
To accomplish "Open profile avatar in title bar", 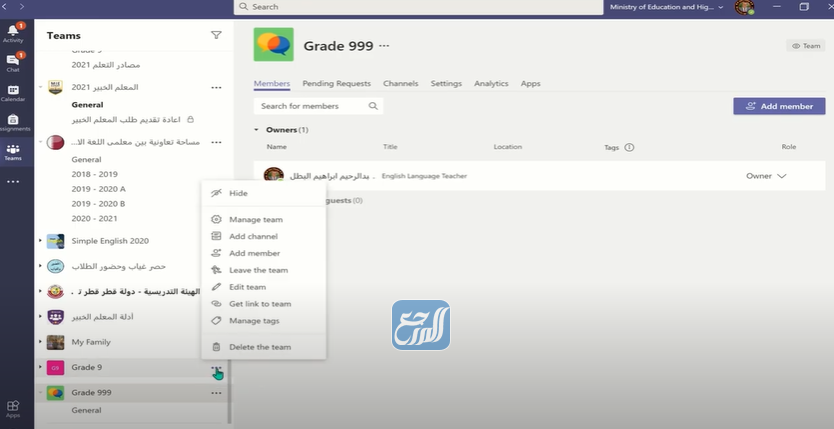I will [x=744, y=7].
